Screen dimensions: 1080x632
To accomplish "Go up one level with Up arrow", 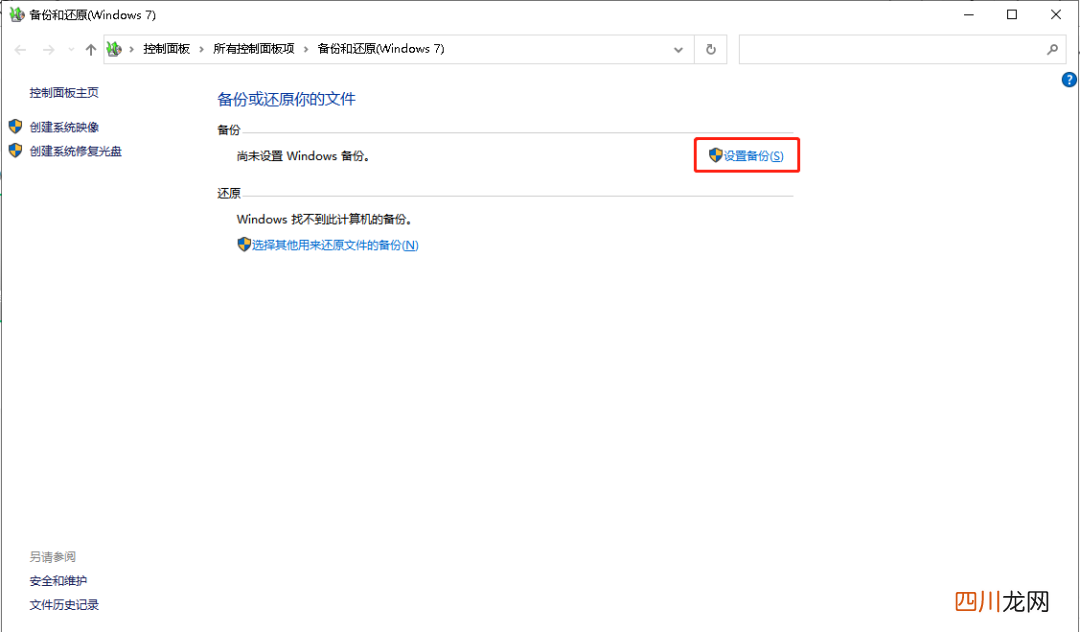I will (90, 50).
